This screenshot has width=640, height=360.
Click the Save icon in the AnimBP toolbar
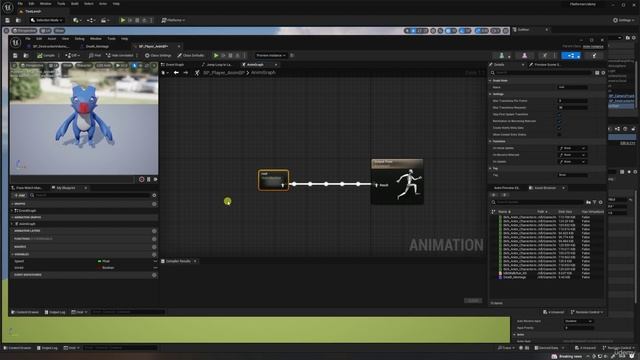[x=15, y=56]
